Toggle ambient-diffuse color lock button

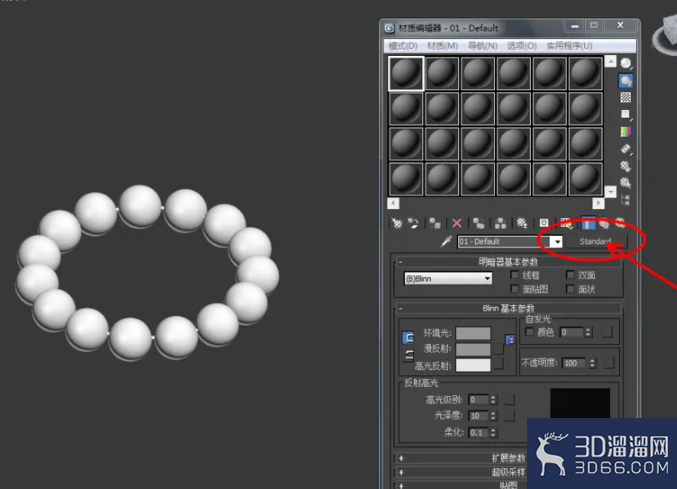pyautogui.click(x=408, y=338)
